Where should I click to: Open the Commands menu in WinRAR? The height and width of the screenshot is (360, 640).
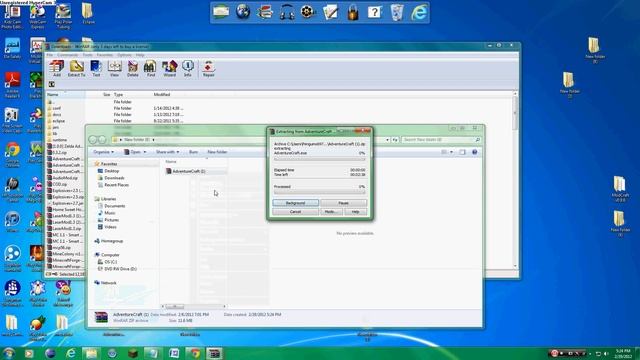67,55
